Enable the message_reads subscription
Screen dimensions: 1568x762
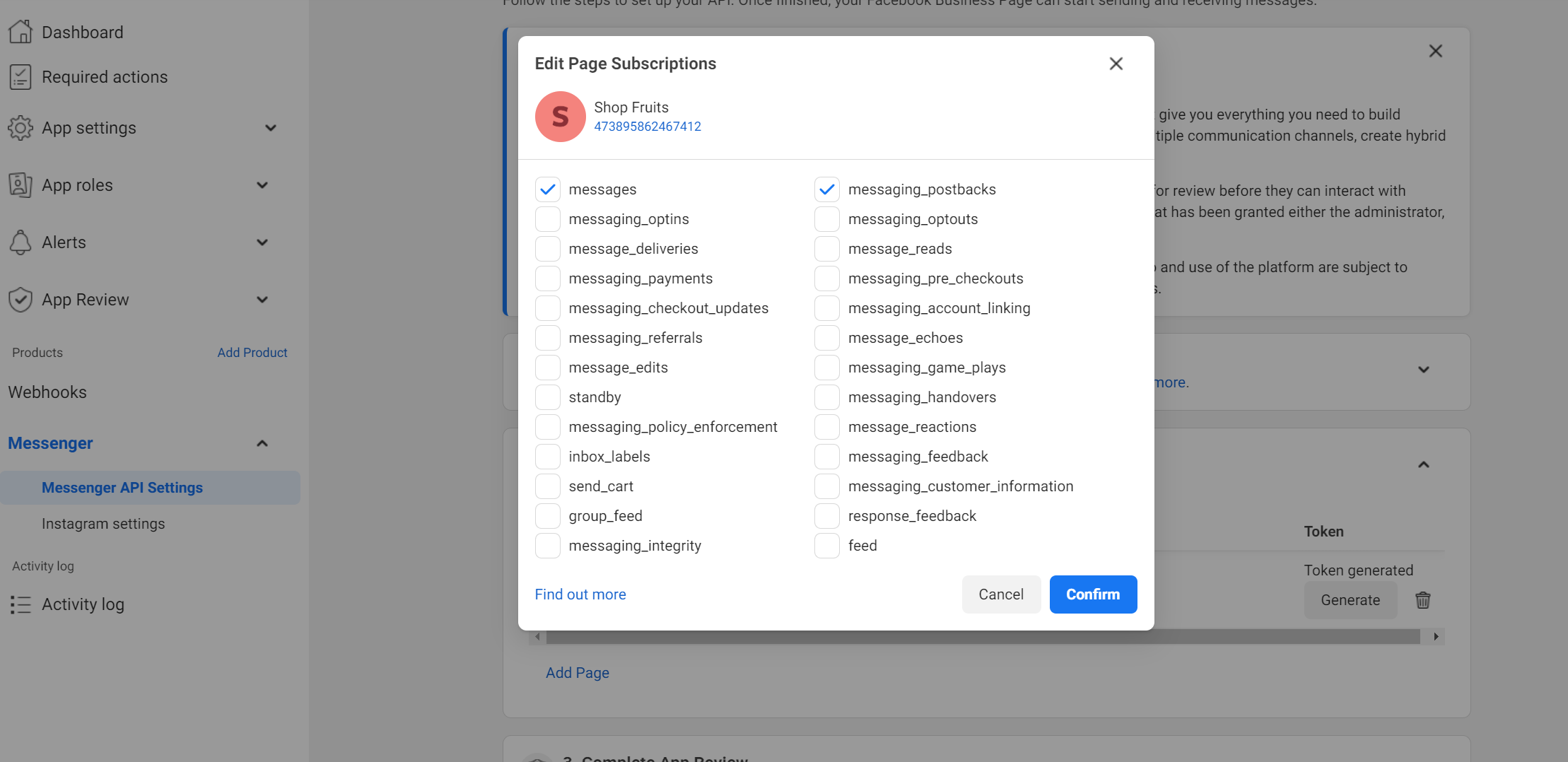pos(826,248)
